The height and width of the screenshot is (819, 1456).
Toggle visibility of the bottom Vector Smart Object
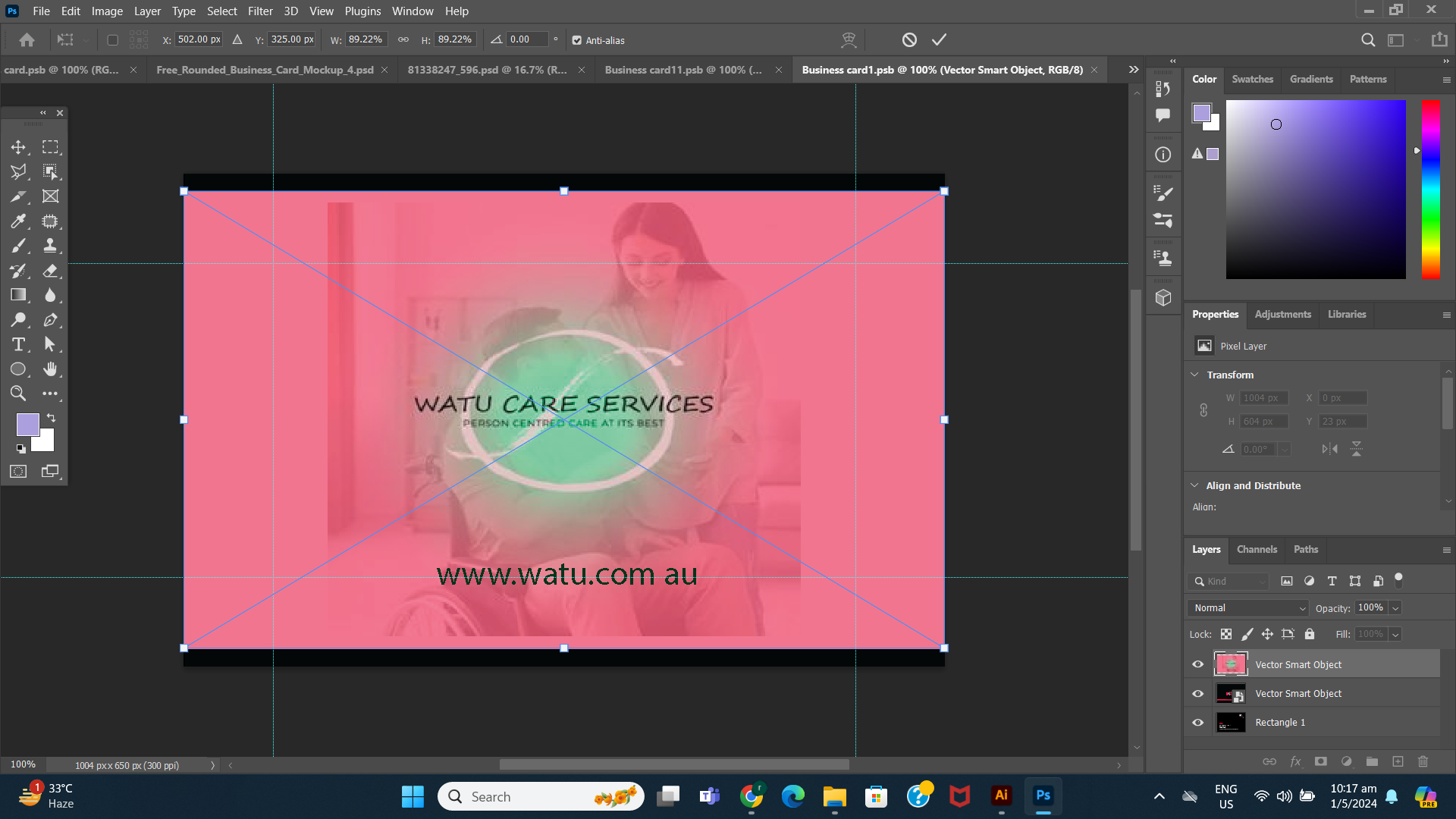(x=1198, y=693)
